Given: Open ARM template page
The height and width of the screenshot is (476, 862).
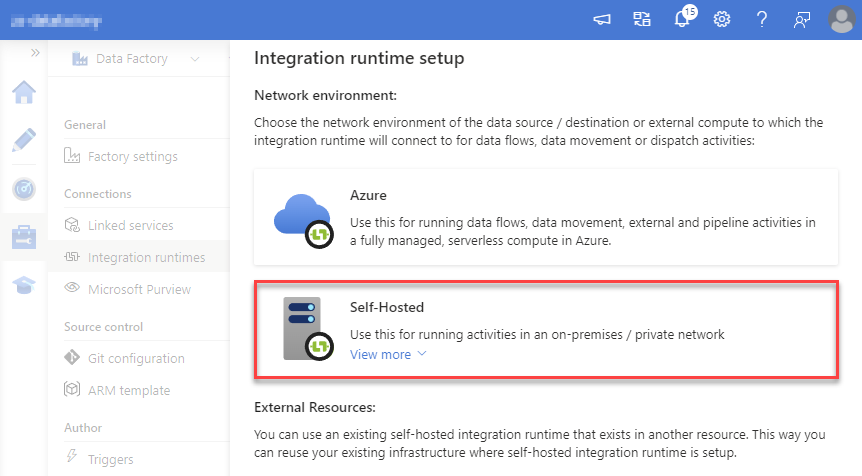Looking at the screenshot, I should 129,390.
